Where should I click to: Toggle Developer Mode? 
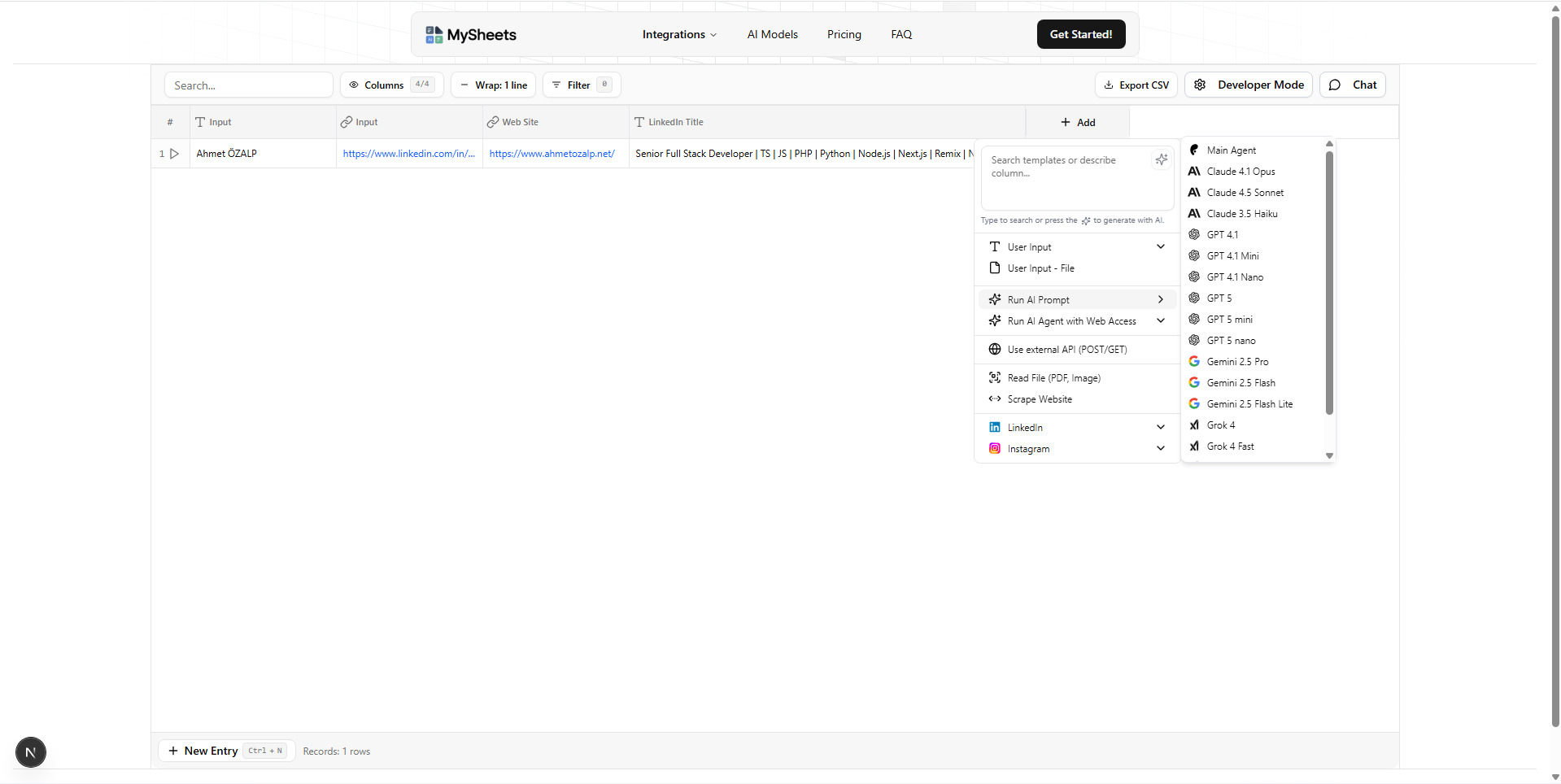click(1248, 85)
